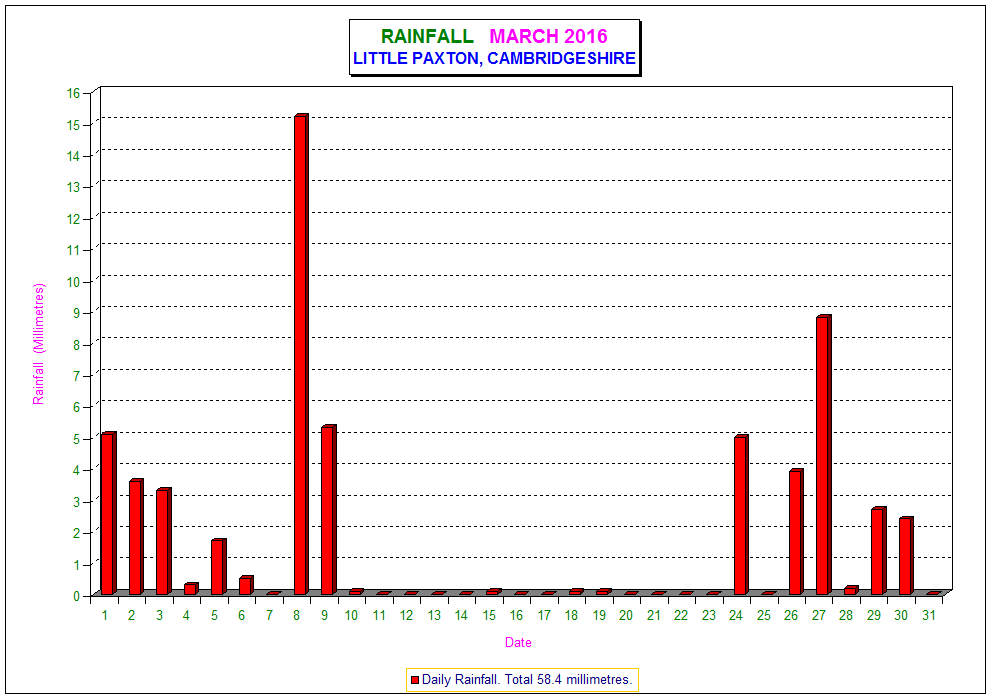Viewport: 991px width, 698px height.
Task: Click the x-axis date label '12'
Action: click(x=406, y=615)
